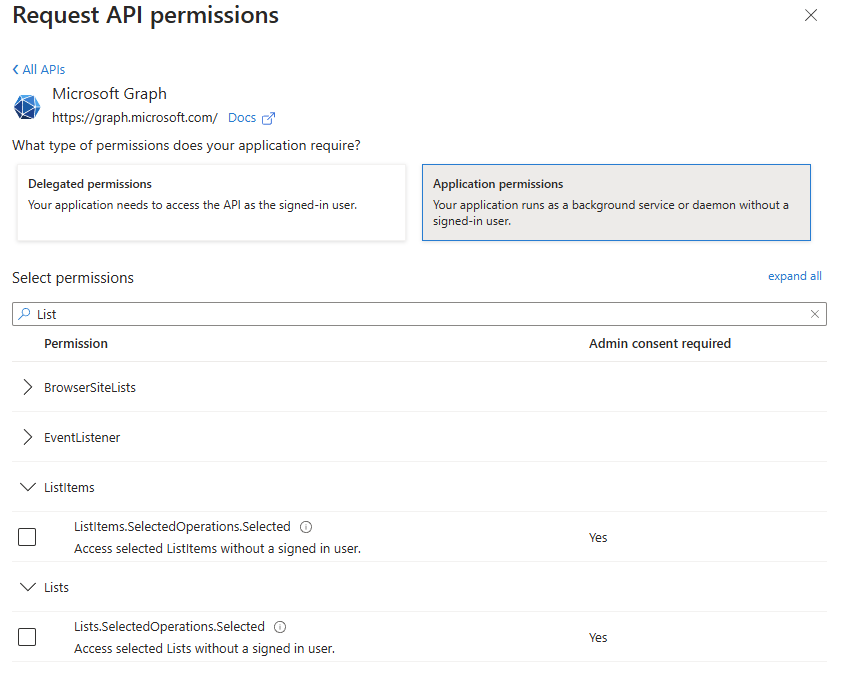This screenshot has height=683, width=842.
Task: Click the EventListener label
Action: [82, 438]
